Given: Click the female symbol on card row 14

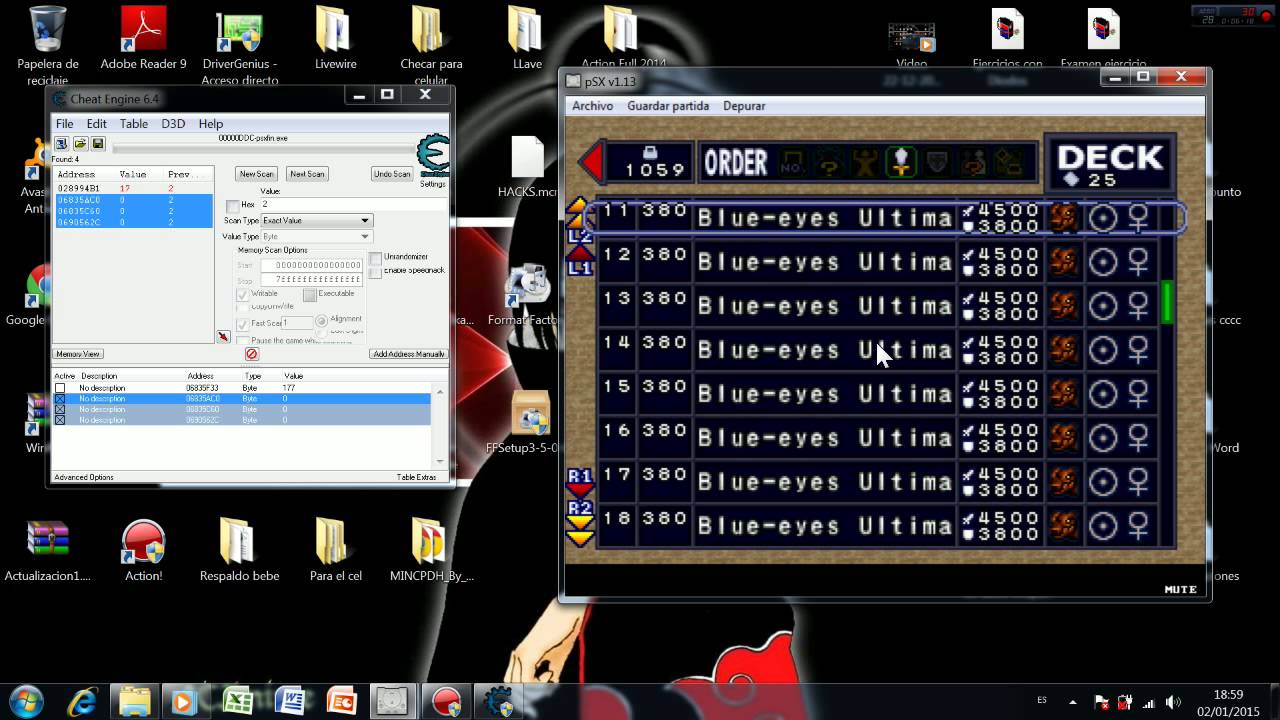Looking at the screenshot, I should [x=1138, y=350].
